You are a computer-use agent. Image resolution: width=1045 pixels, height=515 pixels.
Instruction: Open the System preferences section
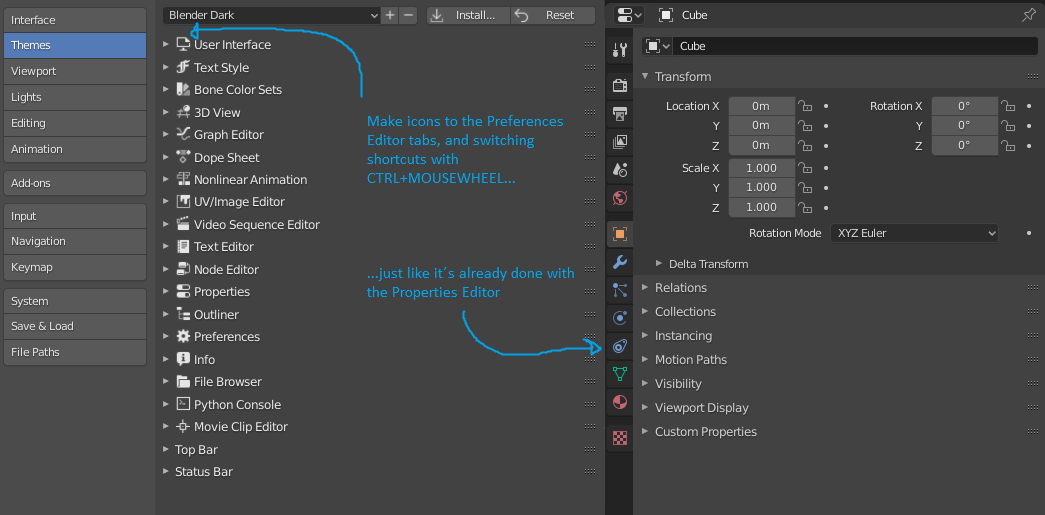point(75,301)
